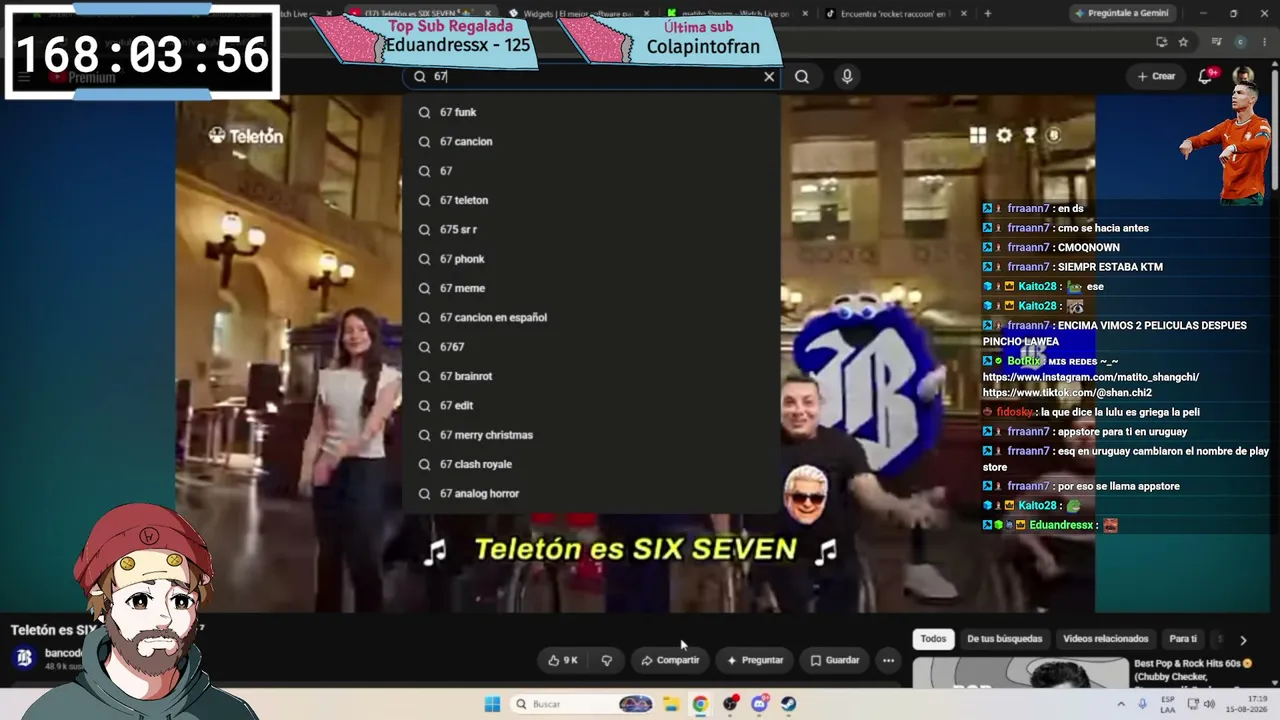Select the "67 phonk" suggestion
1280x720 pixels.
[x=590, y=259]
